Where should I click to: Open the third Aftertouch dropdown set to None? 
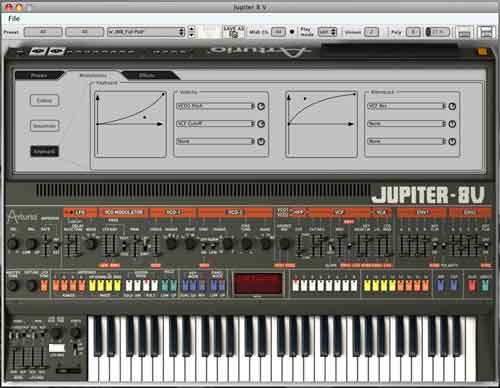click(x=406, y=141)
